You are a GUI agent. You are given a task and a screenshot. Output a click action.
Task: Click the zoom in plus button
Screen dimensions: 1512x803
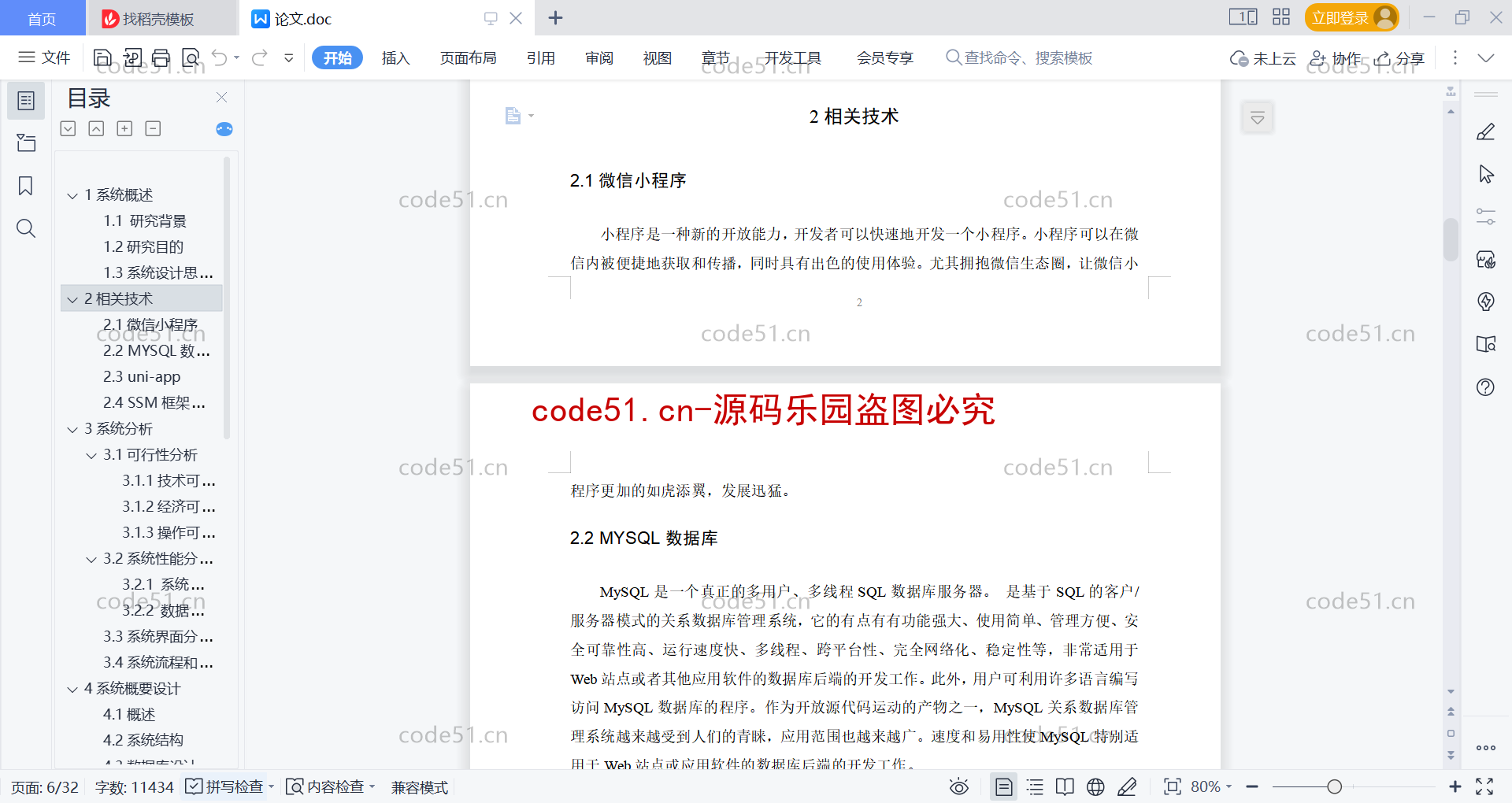[1455, 786]
